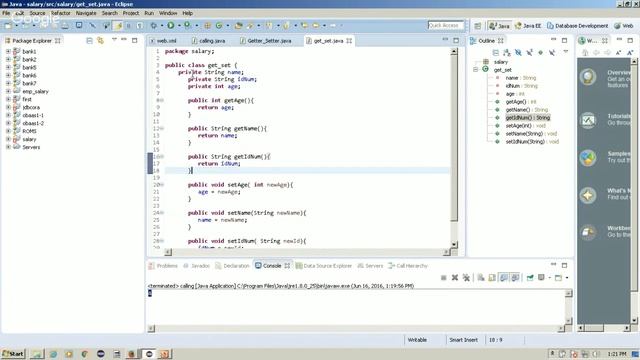Toggle Show Console on standard output change
Viewport: 640px width, 360px height.
click(504, 278)
